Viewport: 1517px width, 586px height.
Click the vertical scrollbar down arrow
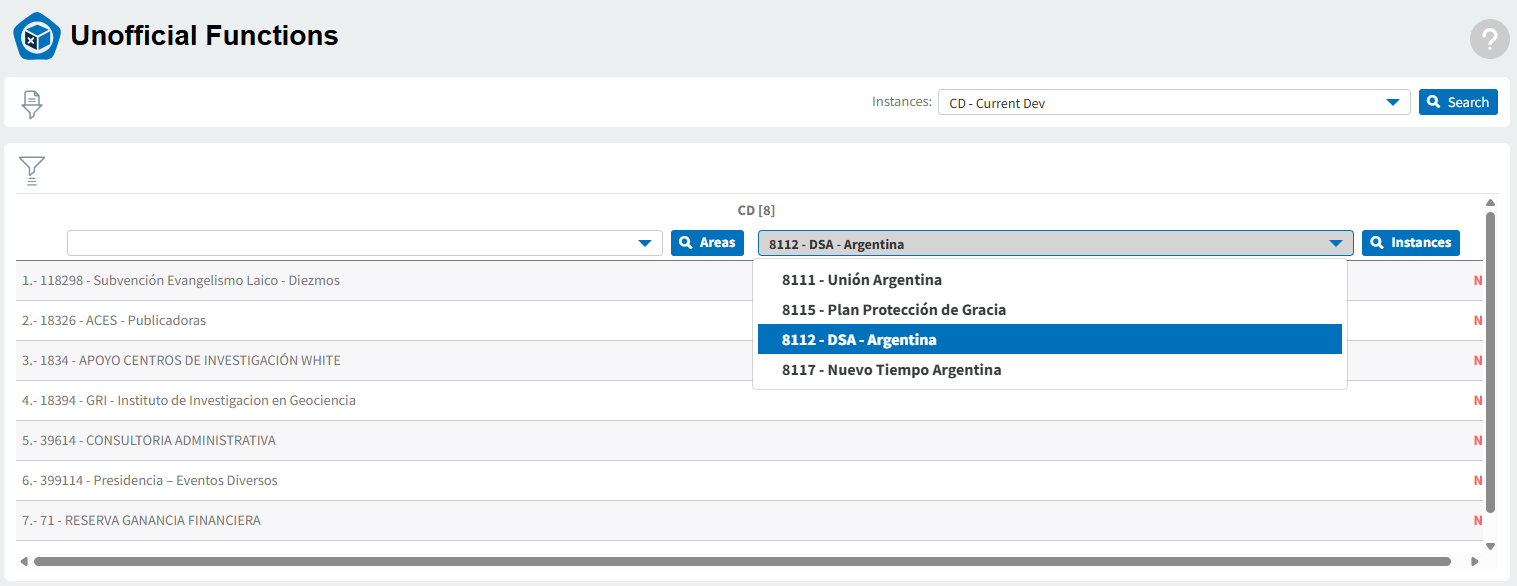(x=1490, y=546)
